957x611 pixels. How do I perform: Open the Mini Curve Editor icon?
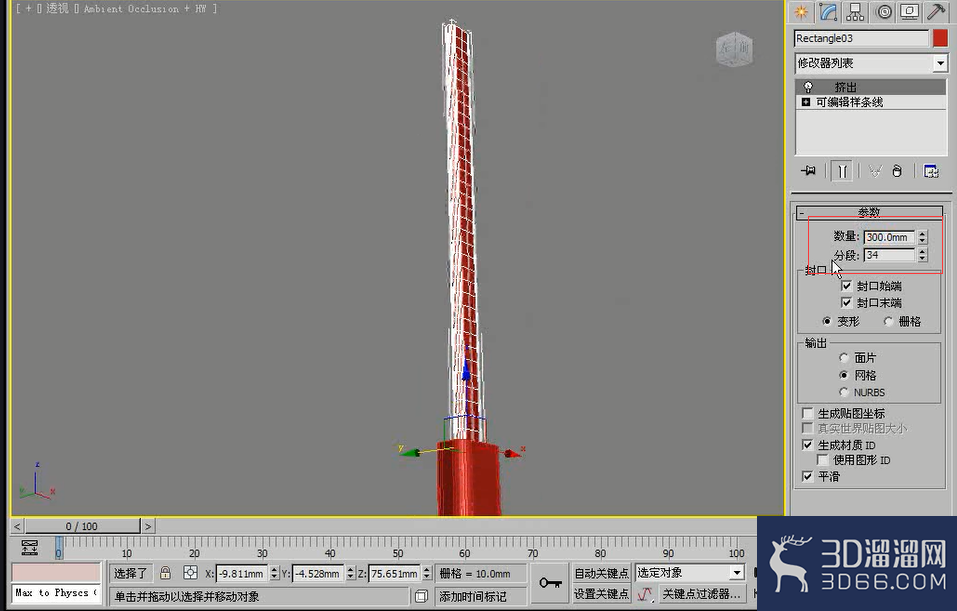(29, 547)
